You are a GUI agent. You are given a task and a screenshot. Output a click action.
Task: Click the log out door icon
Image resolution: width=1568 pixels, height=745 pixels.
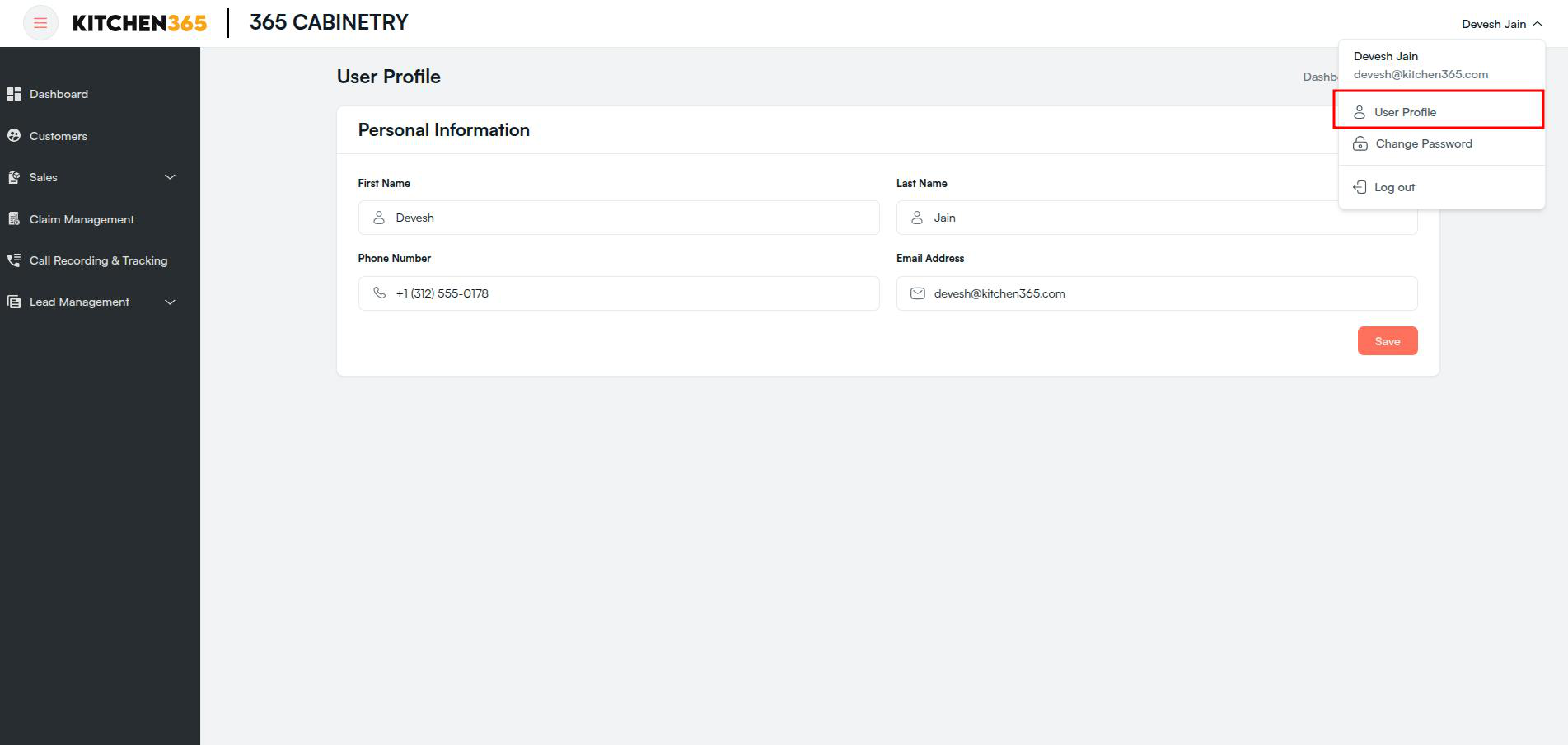[1360, 187]
